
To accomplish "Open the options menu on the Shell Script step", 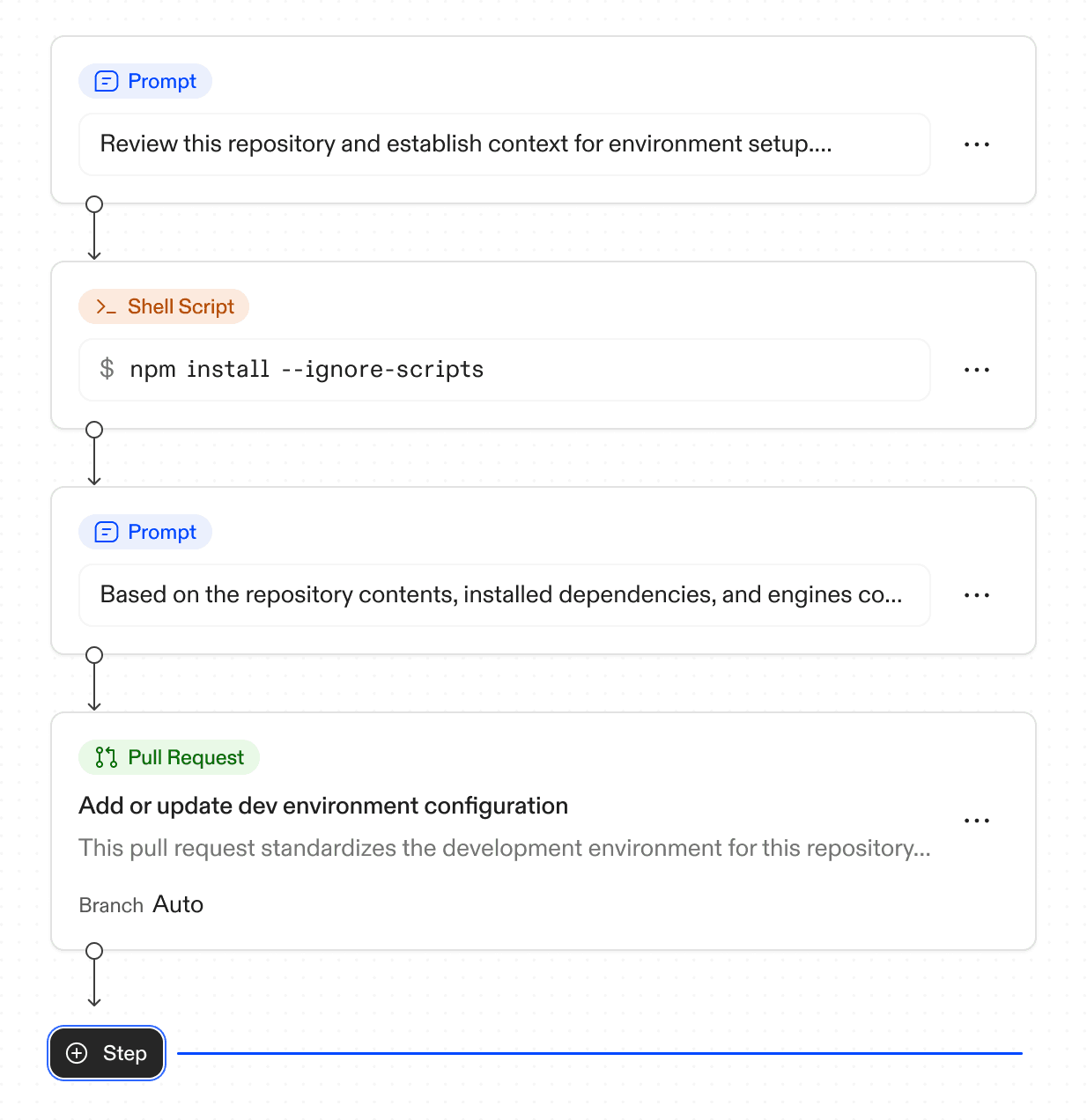I will pos(977,370).
